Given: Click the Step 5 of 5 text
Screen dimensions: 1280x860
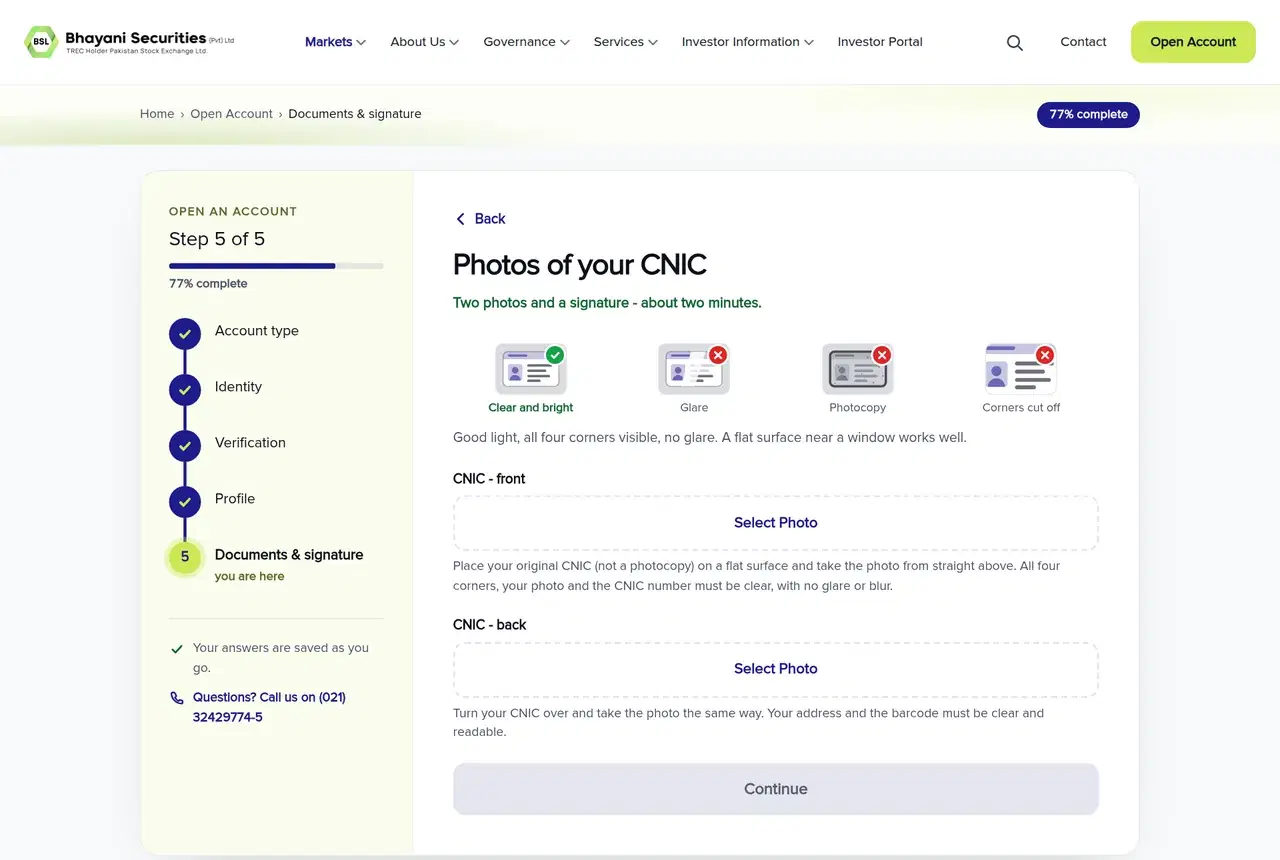Looking at the screenshot, I should 217,239.
